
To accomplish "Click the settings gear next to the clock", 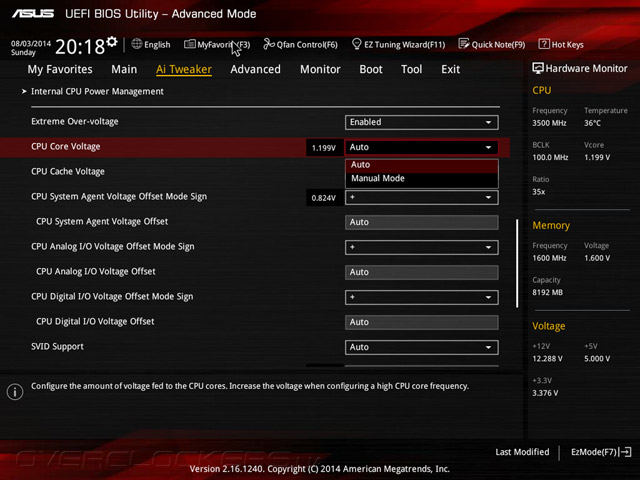I will 112,42.
